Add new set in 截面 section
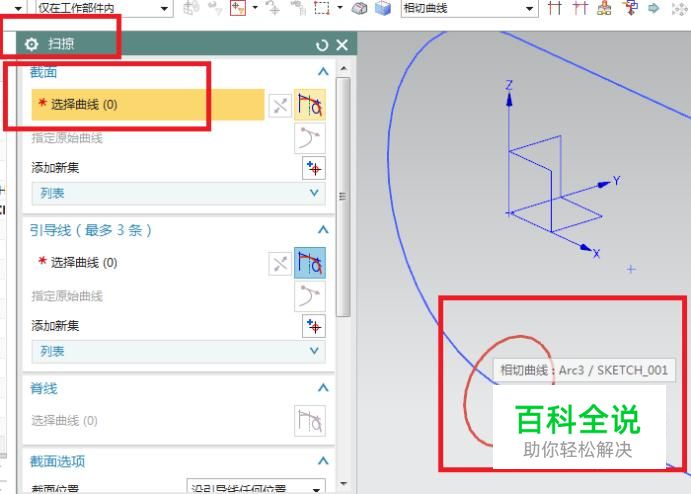The image size is (691, 494). pyautogui.click(x=314, y=168)
